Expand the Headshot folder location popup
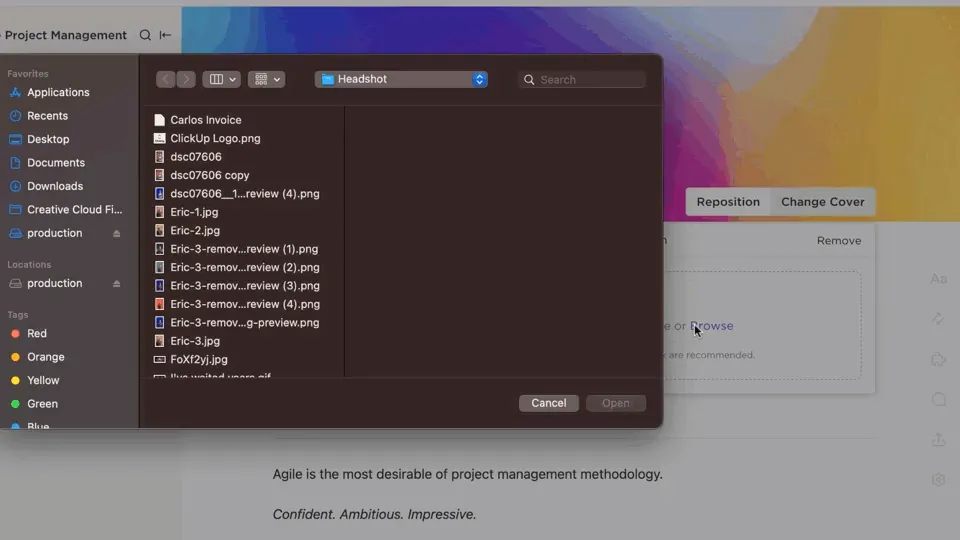This screenshot has width=960, height=540. coord(401,79)
